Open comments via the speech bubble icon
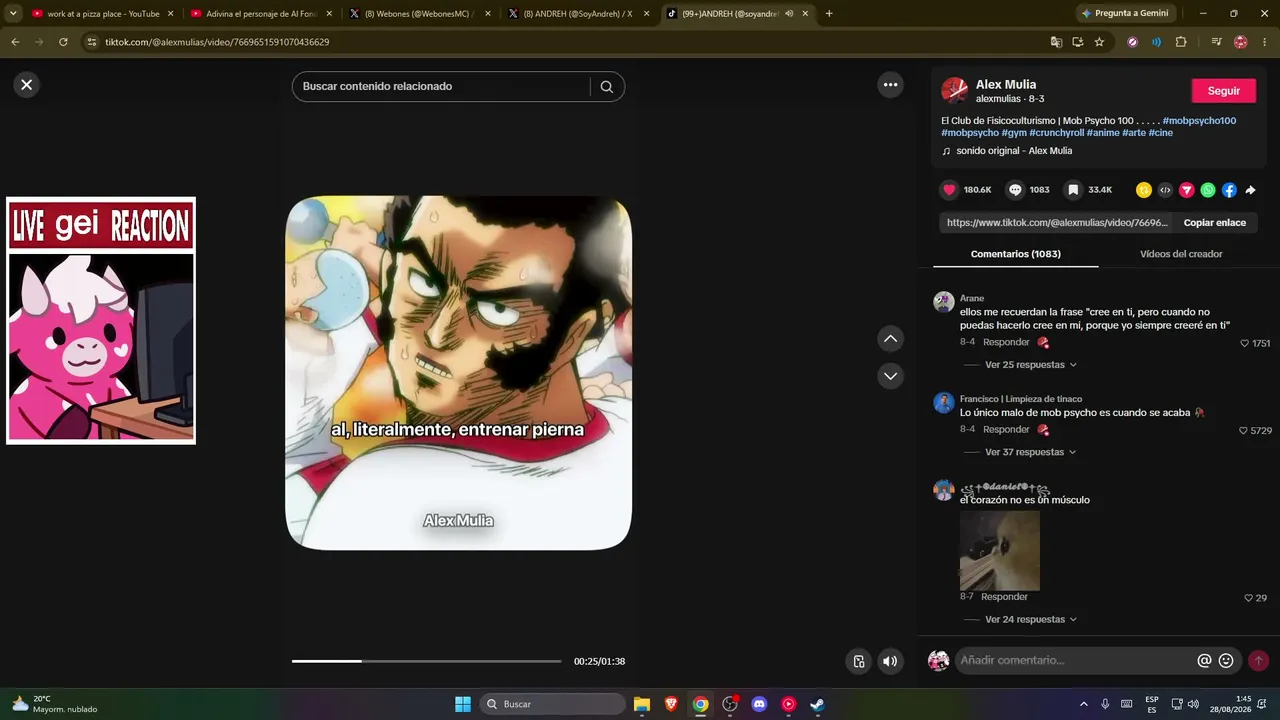Image resolution: width=1280 pixels, height=720 pixels. [x=1015, y=190]
